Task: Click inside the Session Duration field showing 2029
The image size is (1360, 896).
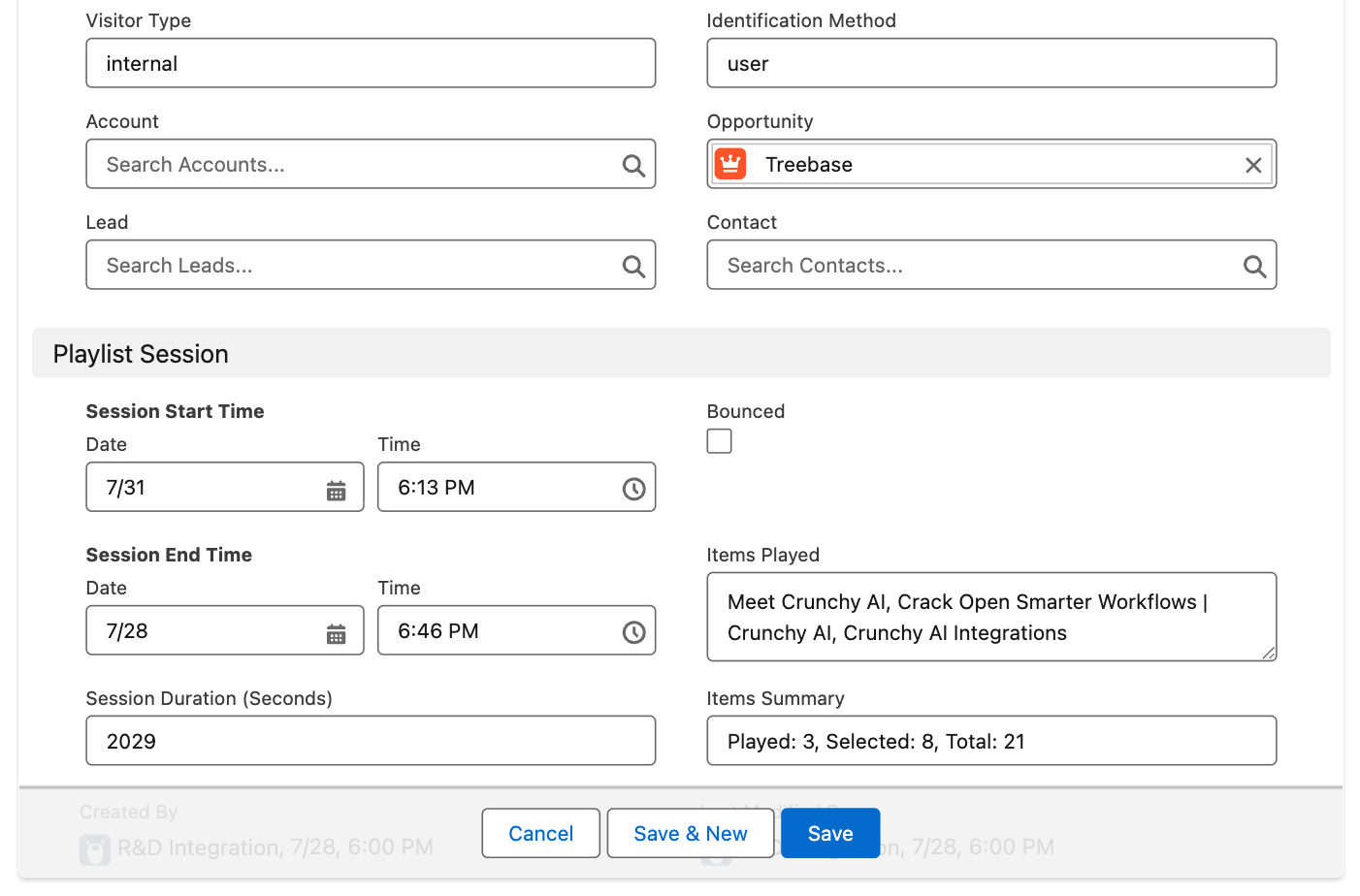Action: [371, 740]
